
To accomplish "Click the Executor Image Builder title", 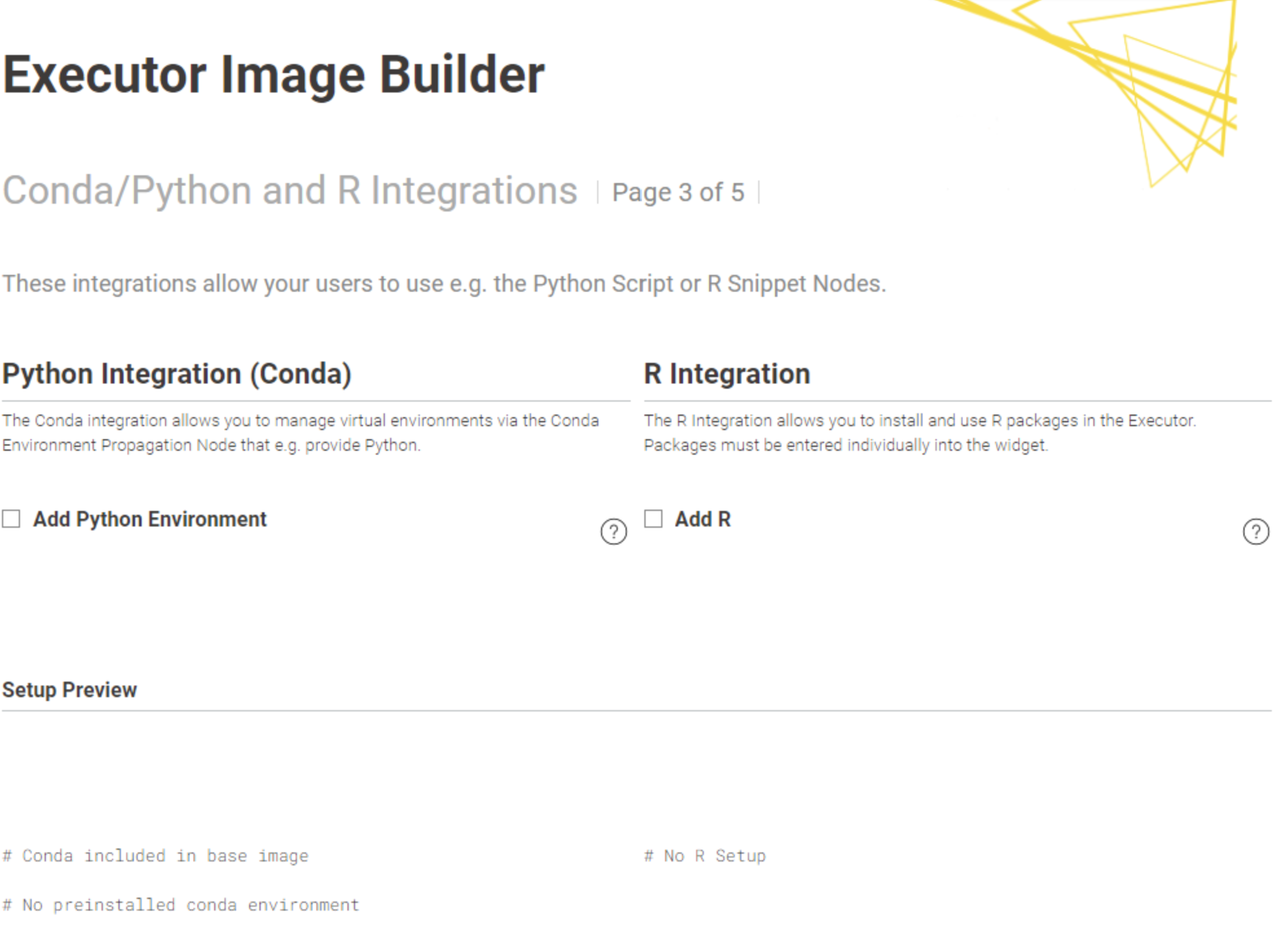I will pos(274,75).
